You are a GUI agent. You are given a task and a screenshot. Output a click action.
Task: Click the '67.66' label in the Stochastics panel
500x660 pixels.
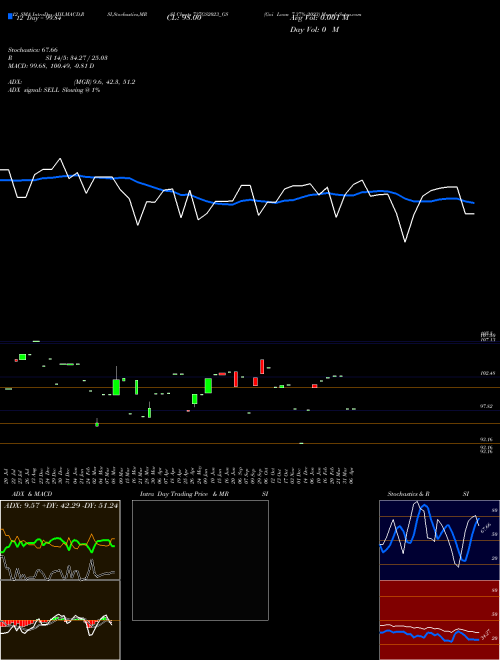pyautogui.click(x=485, y=527)
